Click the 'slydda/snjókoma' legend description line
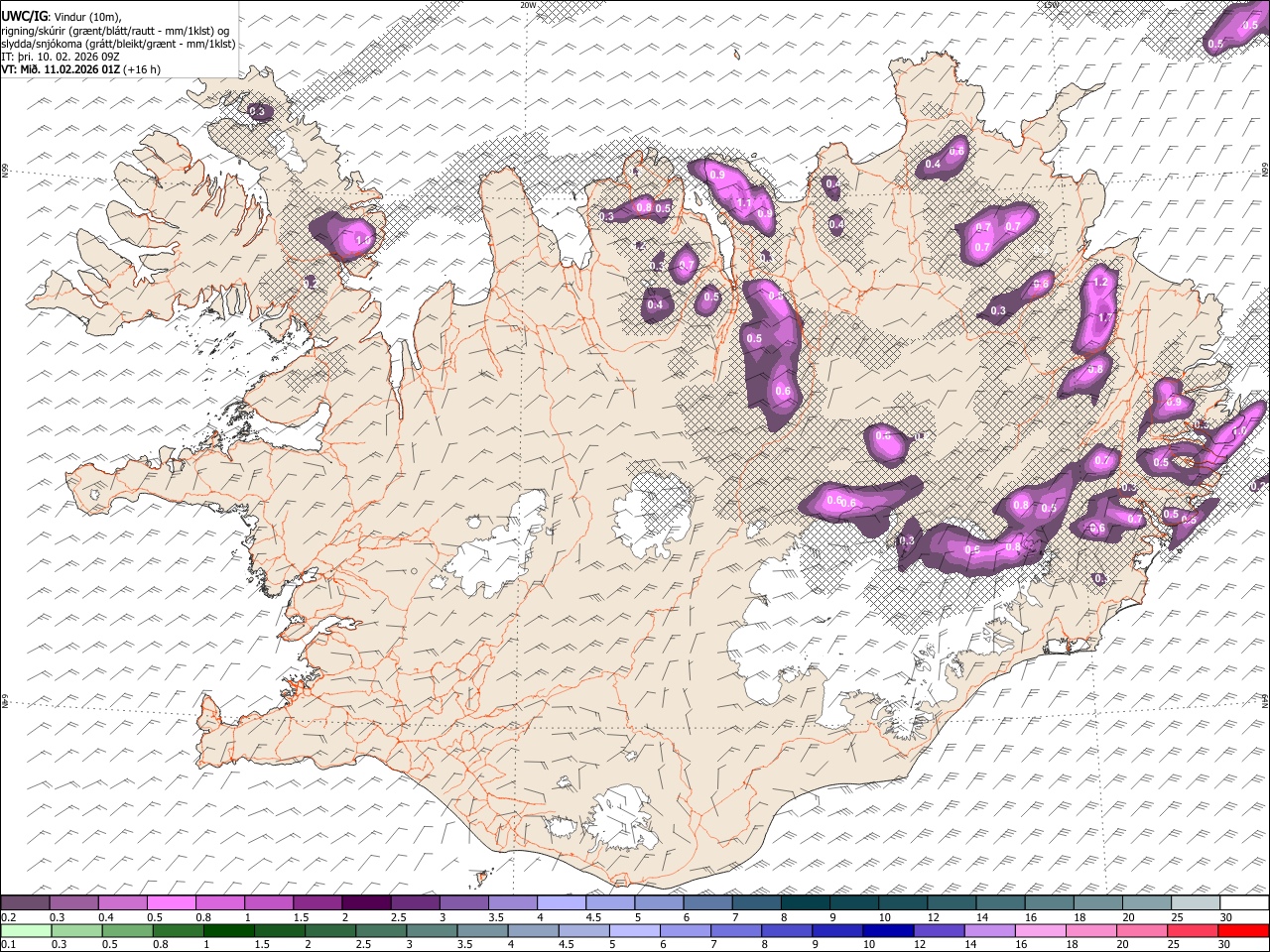1270x952 pixels. [x=118, y=44]
